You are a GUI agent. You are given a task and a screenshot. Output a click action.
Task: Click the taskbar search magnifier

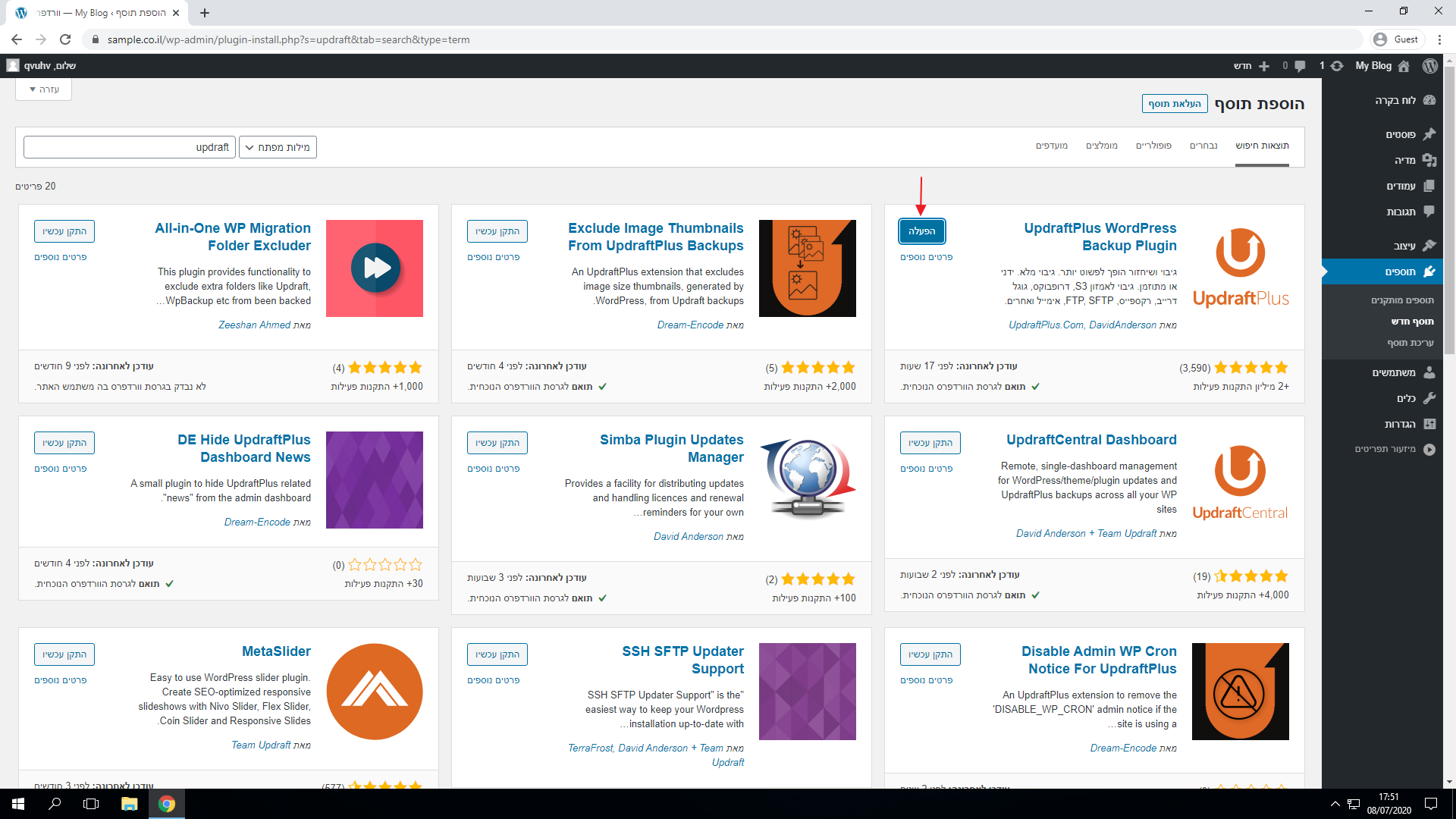point(55,804)
